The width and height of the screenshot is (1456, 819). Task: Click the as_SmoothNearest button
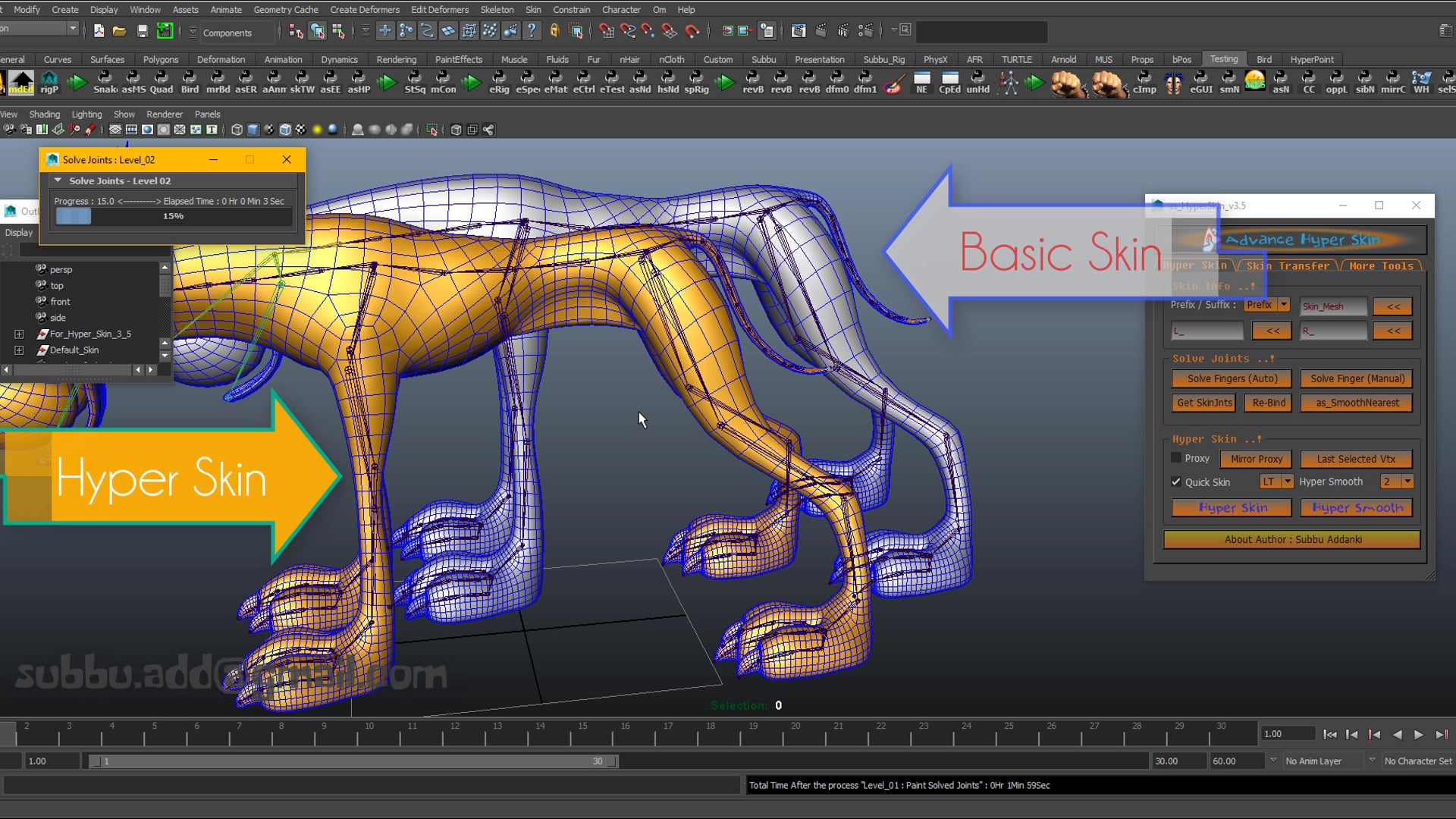(1357, 403)
